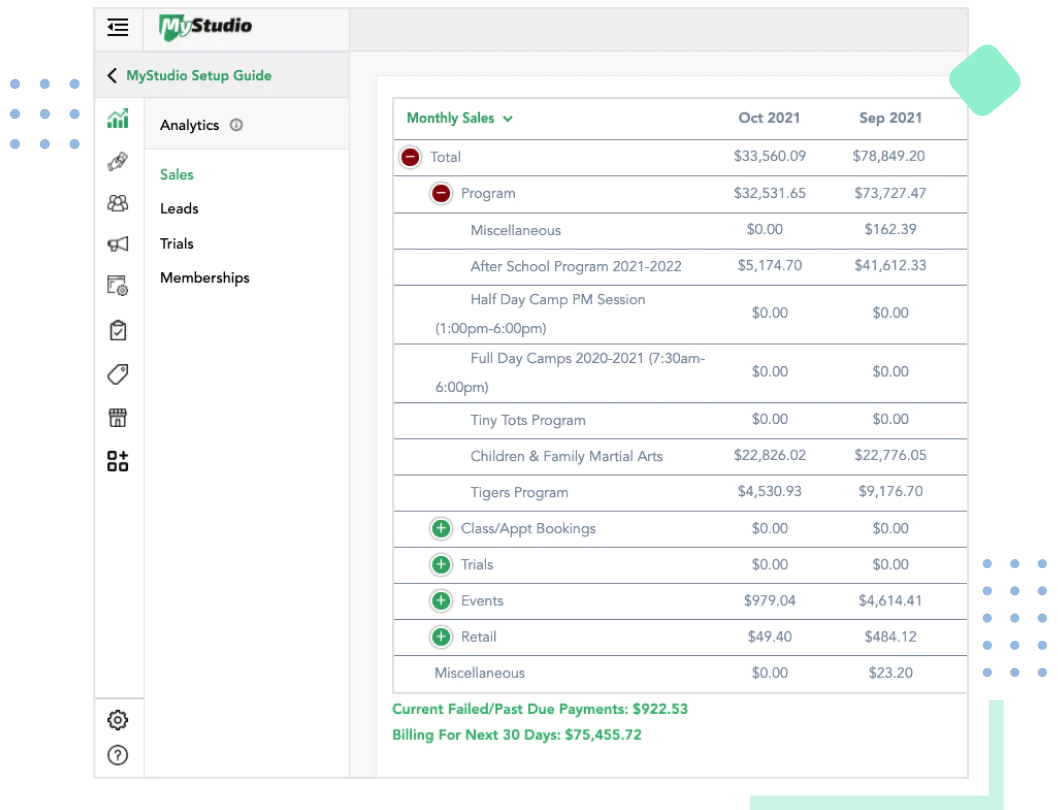
Task: Open the Analytics chart sidebar icon
Action: 117,119
